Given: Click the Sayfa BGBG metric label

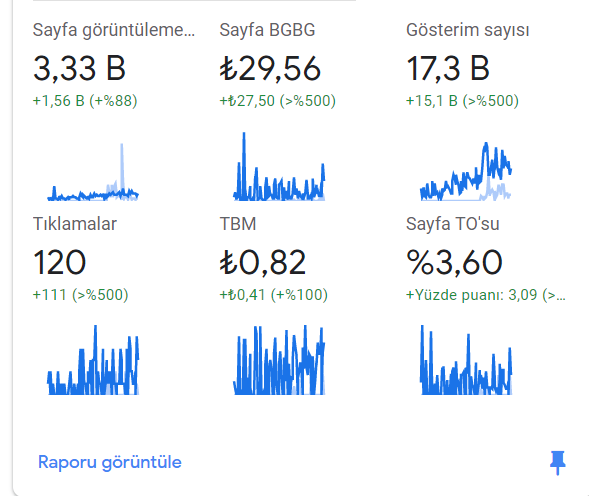Looking at the screenshot, I should 267,30.
